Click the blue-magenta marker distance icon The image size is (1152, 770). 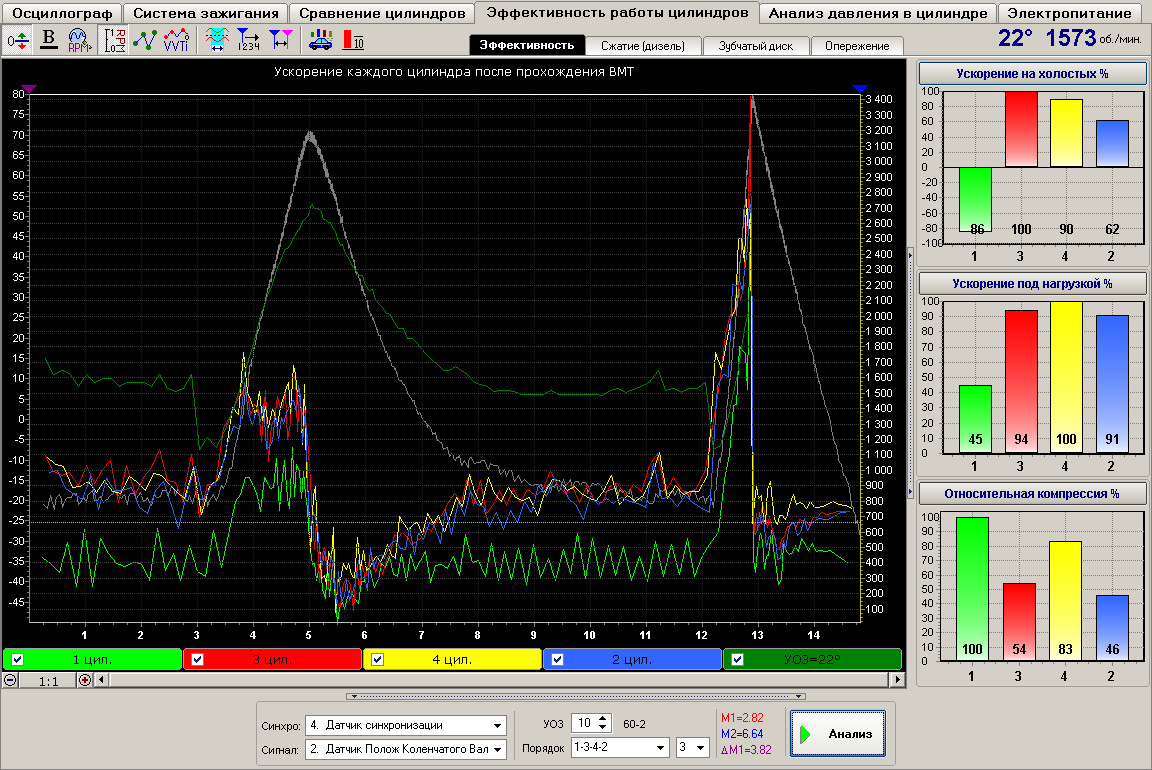(x=281, y=40)
